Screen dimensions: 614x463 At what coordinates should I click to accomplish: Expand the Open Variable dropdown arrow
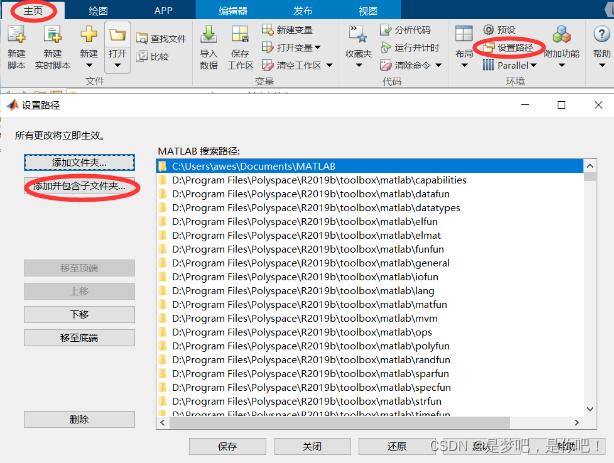click(318, 47)
